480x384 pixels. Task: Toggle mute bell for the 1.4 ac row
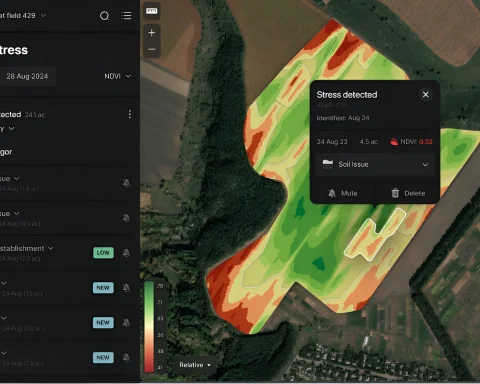pos(126,358)
